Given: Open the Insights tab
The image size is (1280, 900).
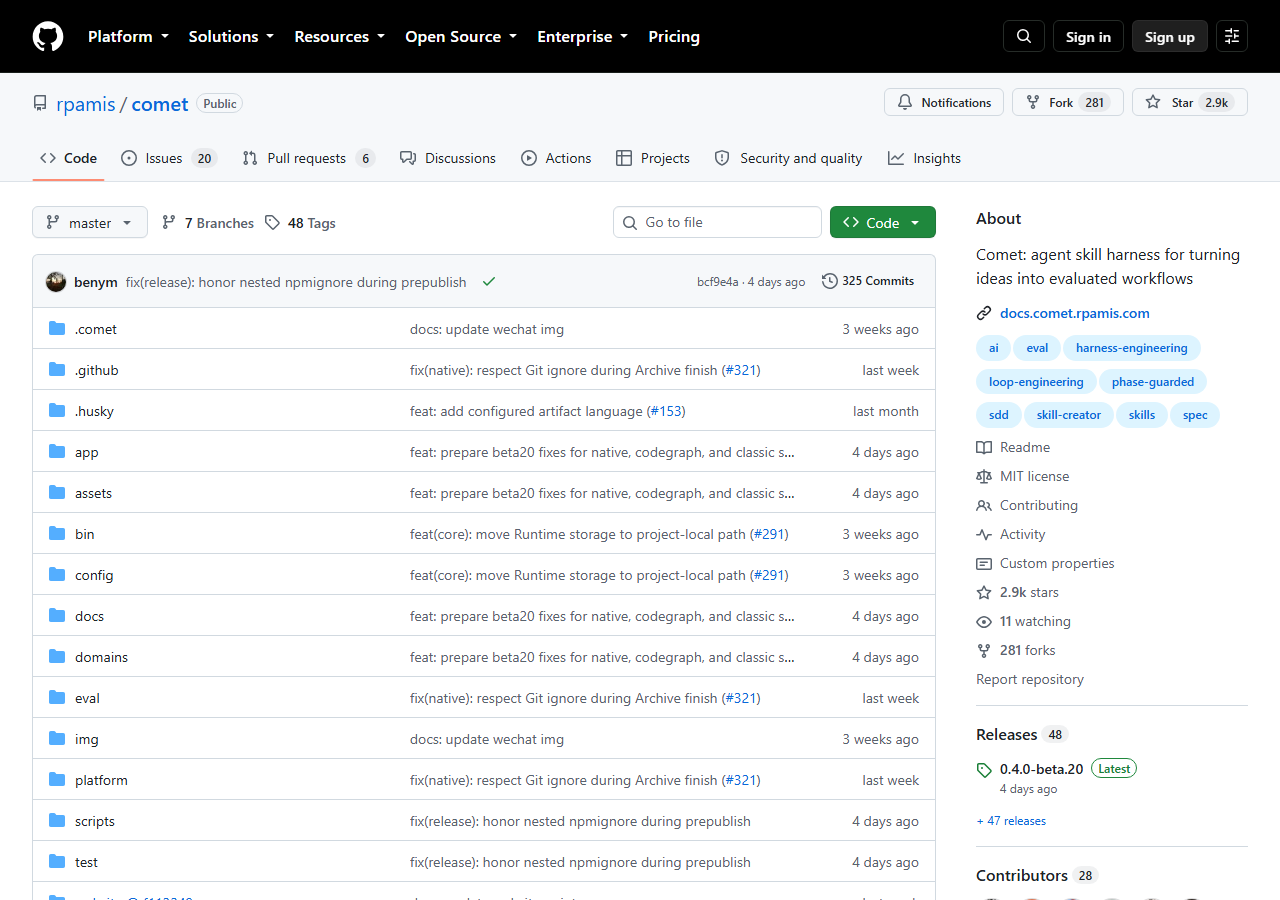Looking at the screenshot, I should tap(924, 158).
